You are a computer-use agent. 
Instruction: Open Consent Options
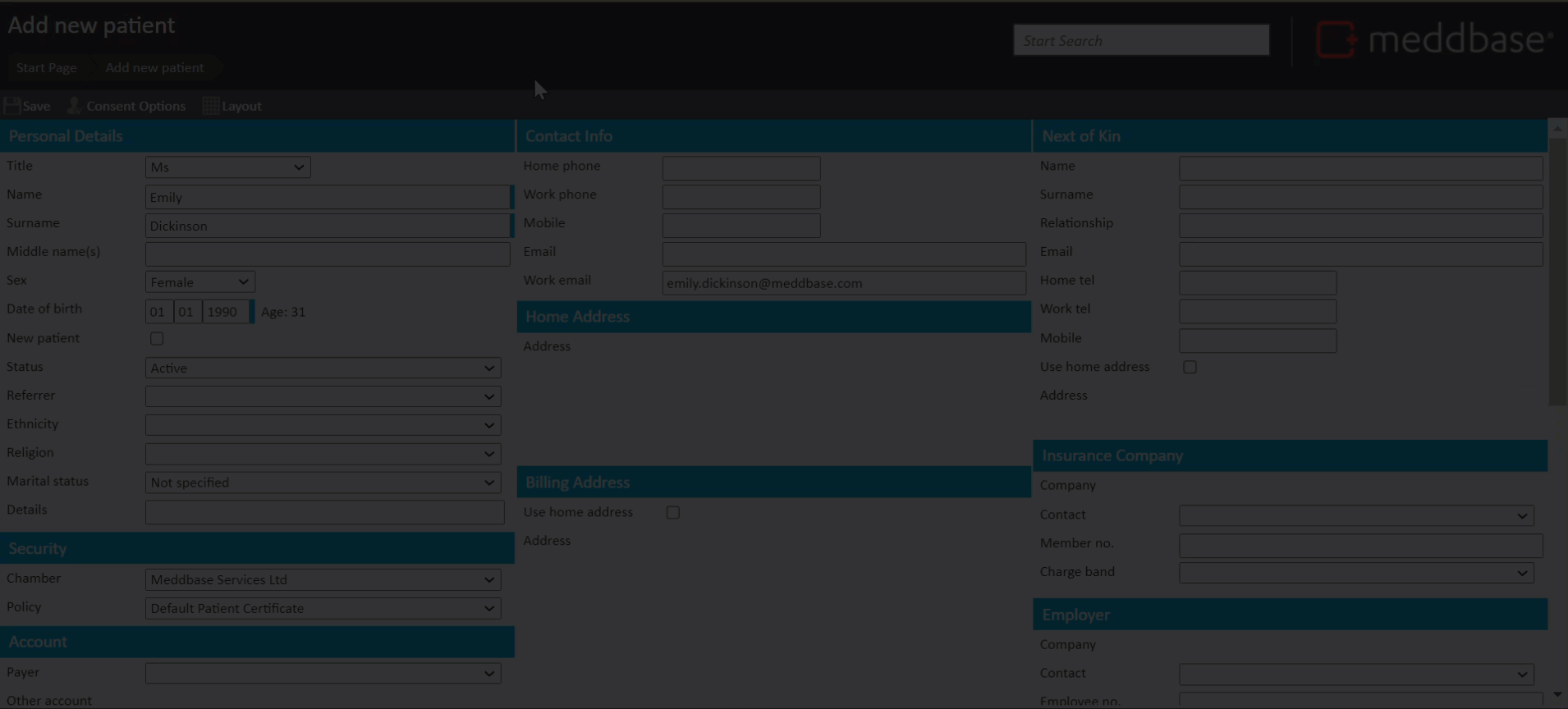click(135, 107)
